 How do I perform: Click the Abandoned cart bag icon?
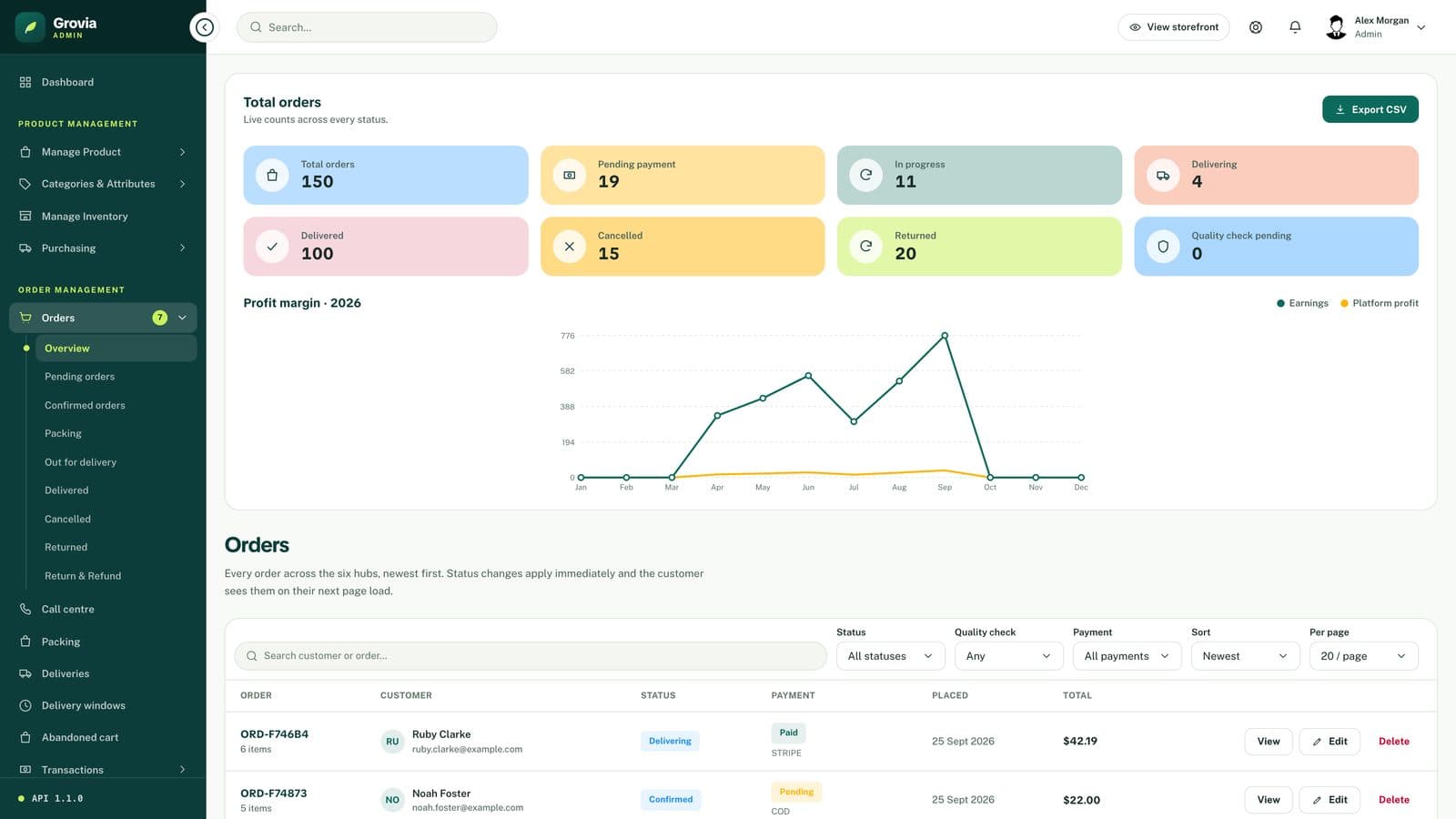(25, 737)
